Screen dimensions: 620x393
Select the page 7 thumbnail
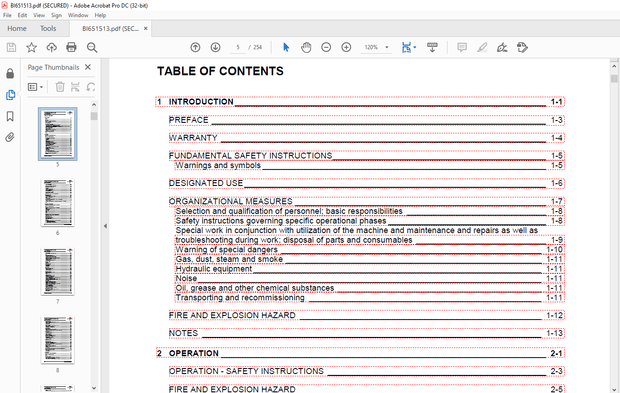click(x=58, y=272)
